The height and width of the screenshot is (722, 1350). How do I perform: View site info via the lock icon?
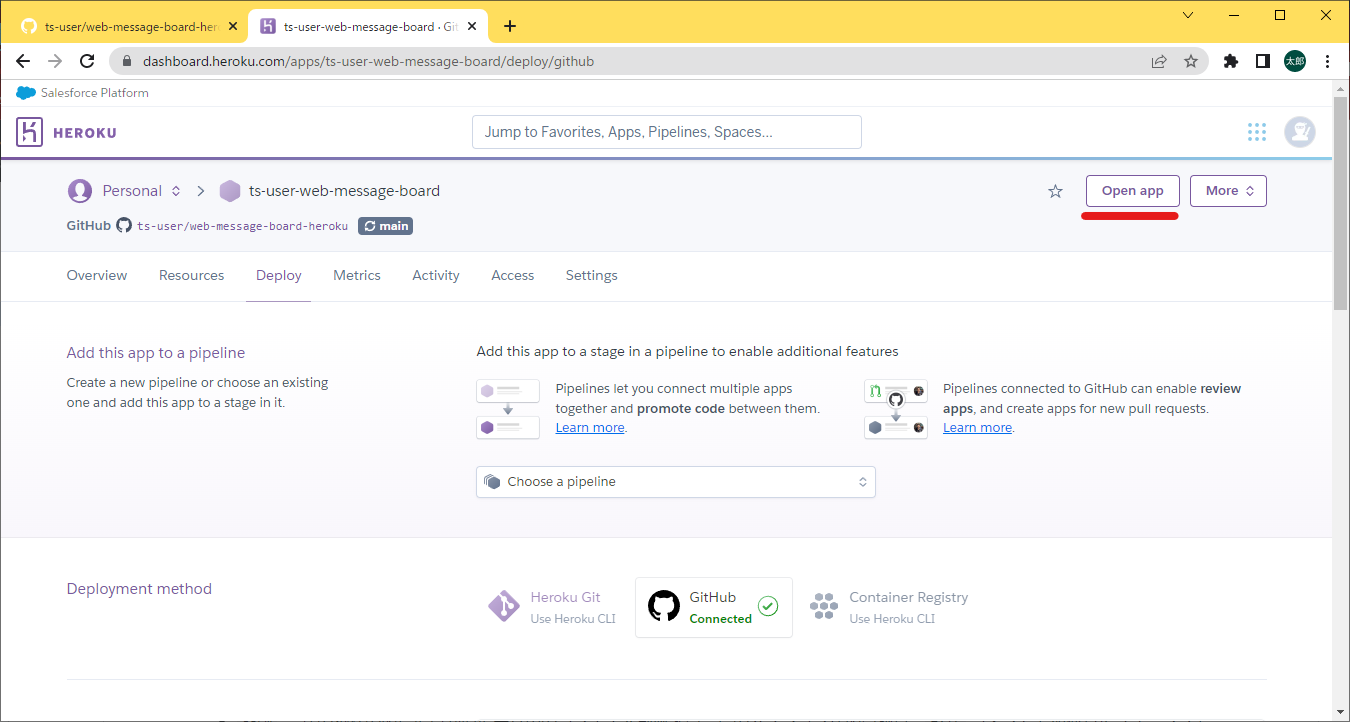point(127,61)
